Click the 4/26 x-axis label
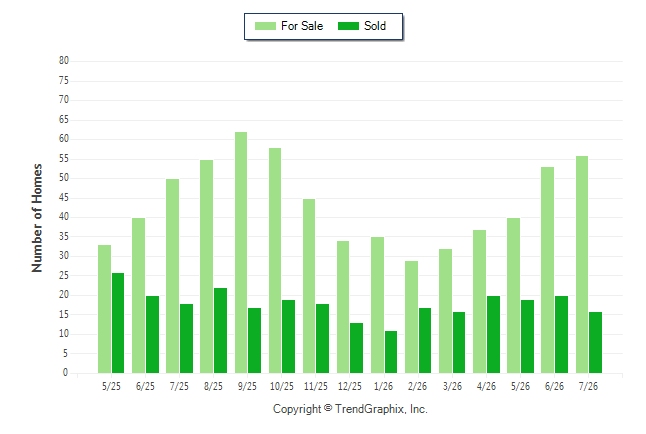 (486, 386)
